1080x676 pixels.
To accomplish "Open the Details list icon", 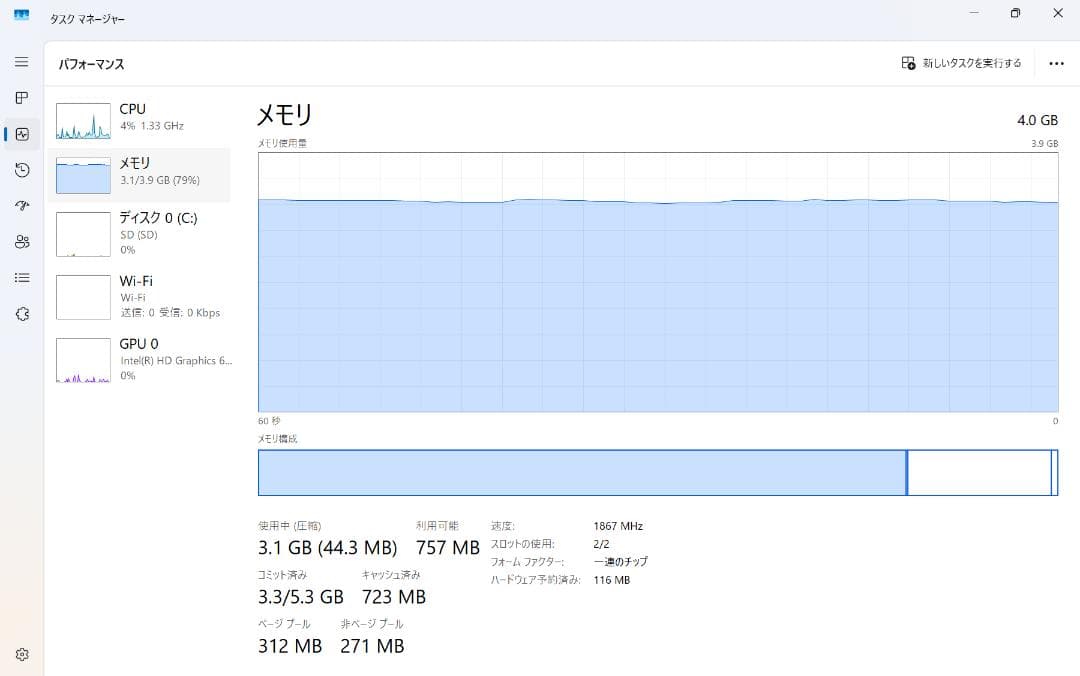I will 21,278.
